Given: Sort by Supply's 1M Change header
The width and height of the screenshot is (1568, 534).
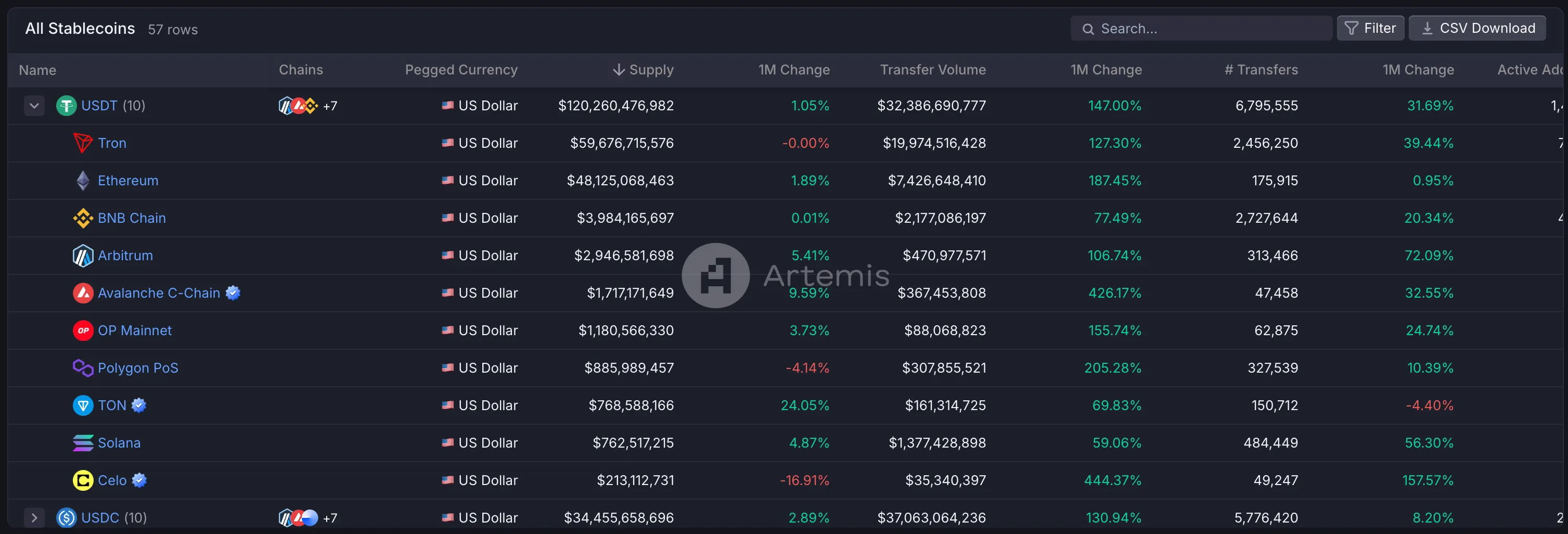Looking at the screenshot, I should pos(794,70).
